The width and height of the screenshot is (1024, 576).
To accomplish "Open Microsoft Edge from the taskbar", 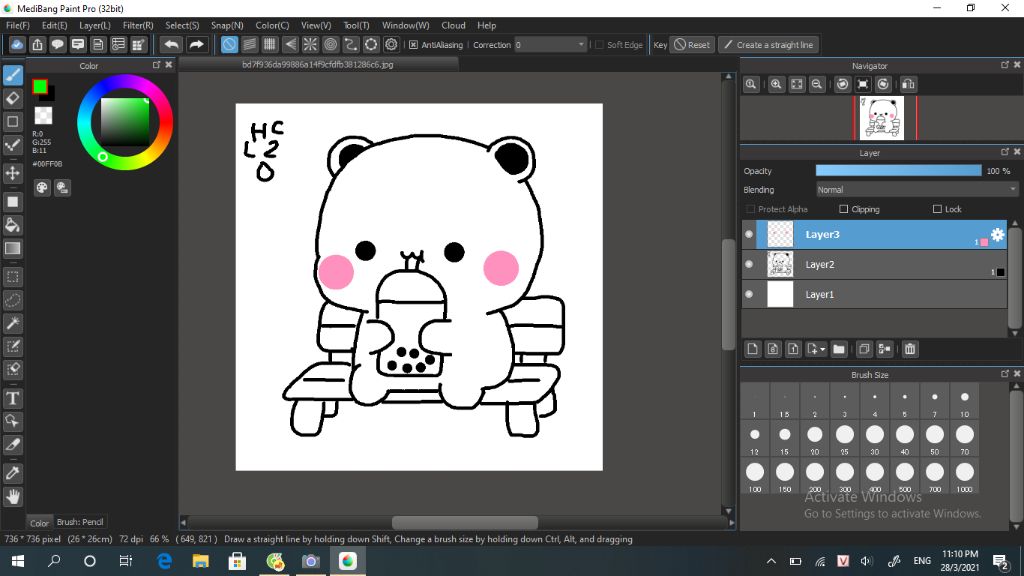I will [x=165, y=561].
